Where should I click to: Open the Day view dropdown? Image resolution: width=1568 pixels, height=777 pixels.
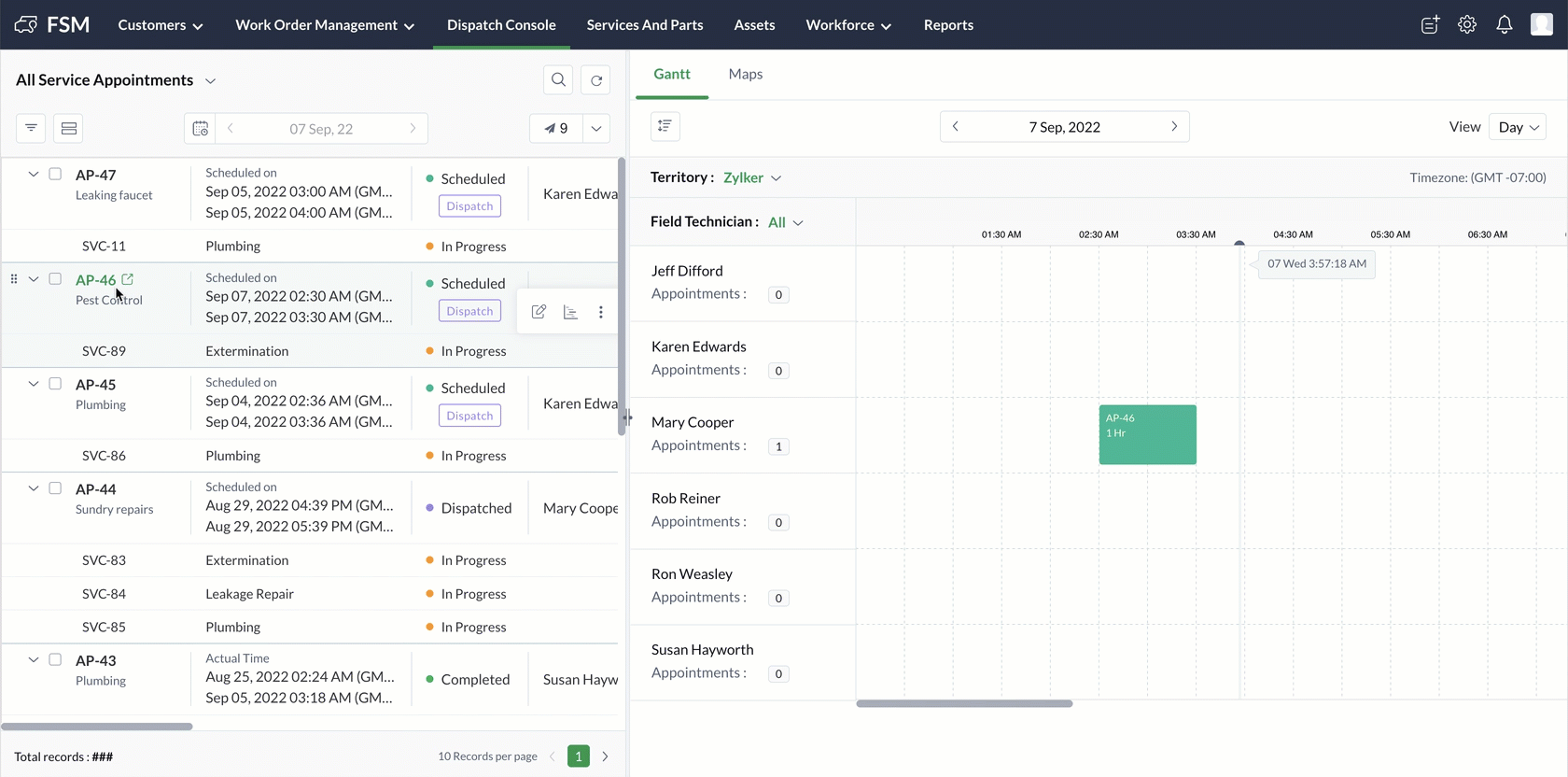(1519, 127)
